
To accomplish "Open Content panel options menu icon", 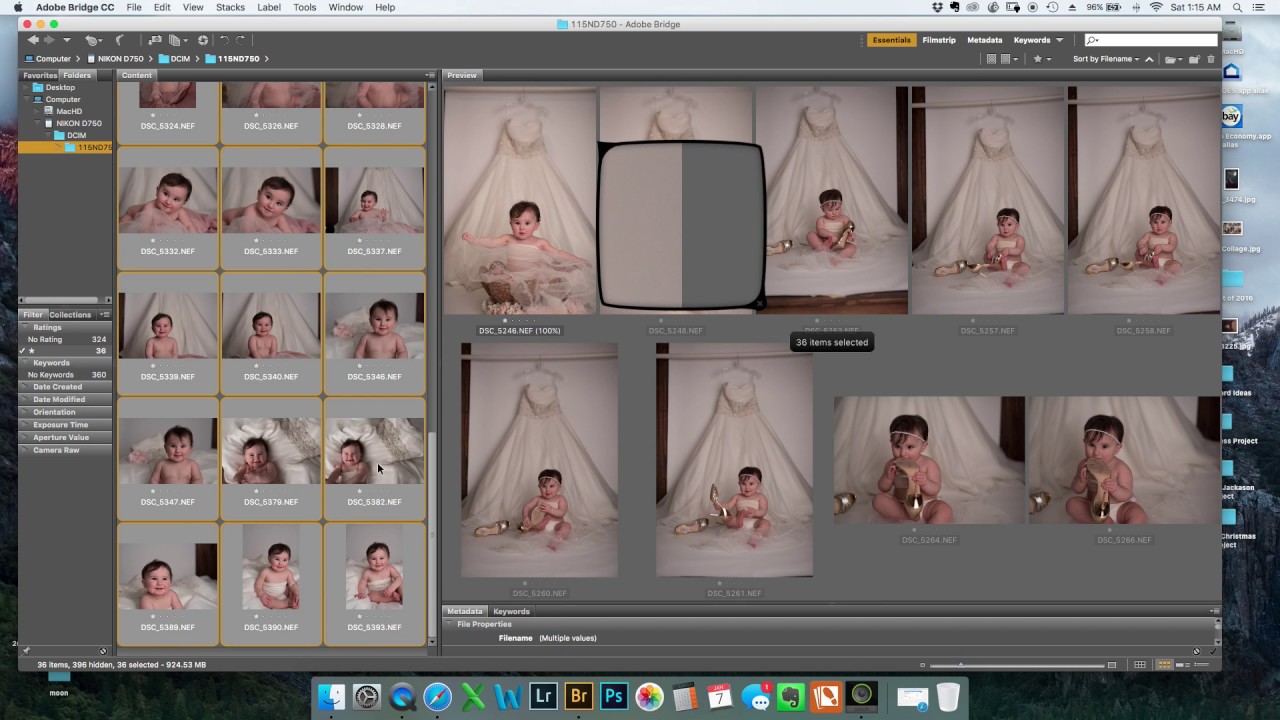I will coord(430,75).
